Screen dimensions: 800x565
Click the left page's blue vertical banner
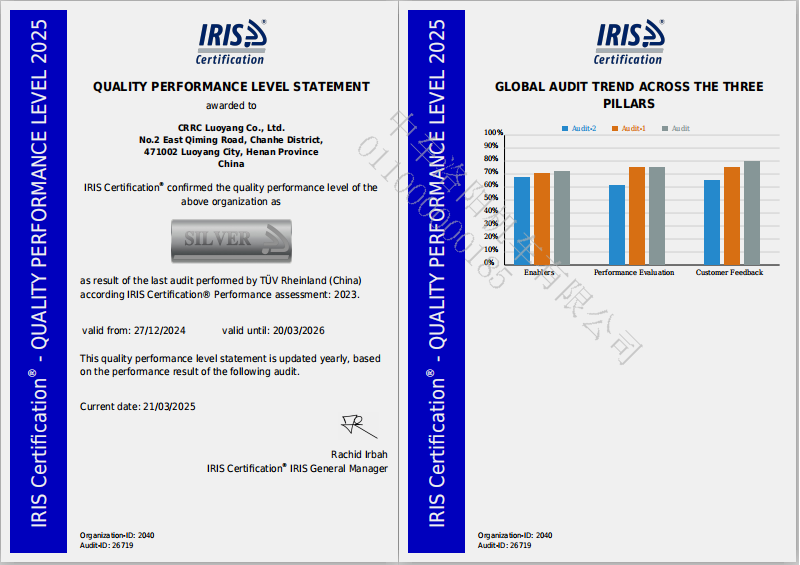point(39,280)
